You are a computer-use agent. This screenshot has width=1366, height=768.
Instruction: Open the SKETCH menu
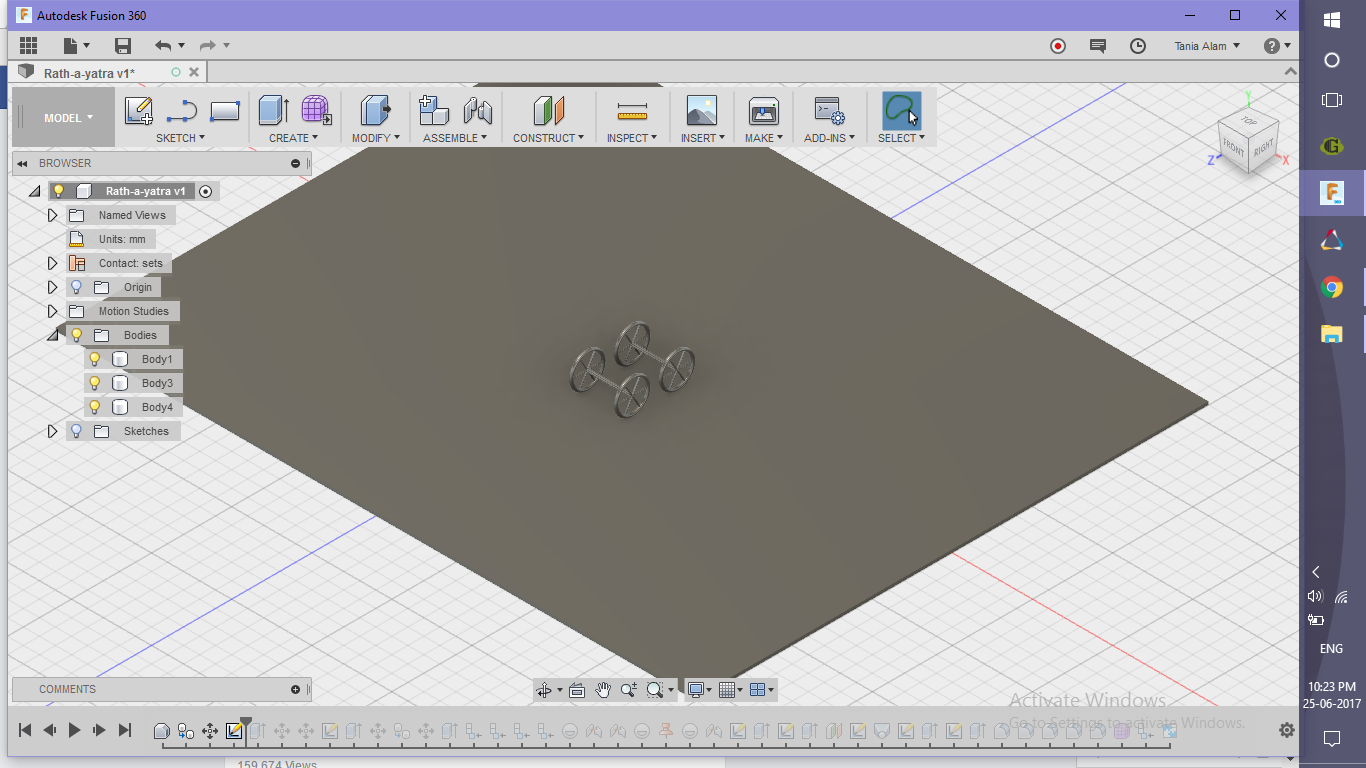click(180, 138)
